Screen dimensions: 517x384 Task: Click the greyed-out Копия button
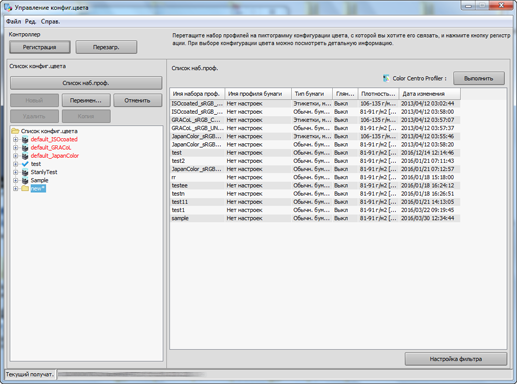coord(86,116)
